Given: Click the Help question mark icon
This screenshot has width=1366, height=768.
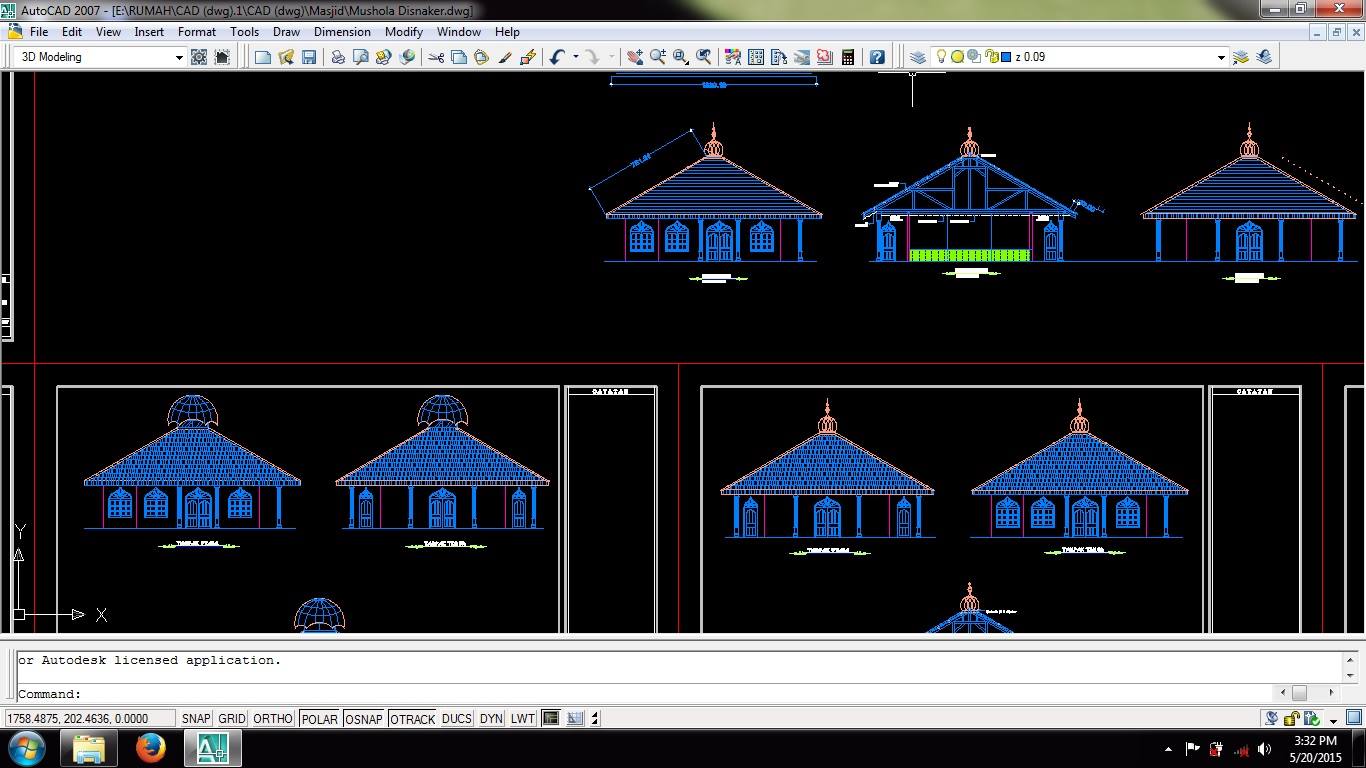Looking at the screenshot, I should [877, 57].
